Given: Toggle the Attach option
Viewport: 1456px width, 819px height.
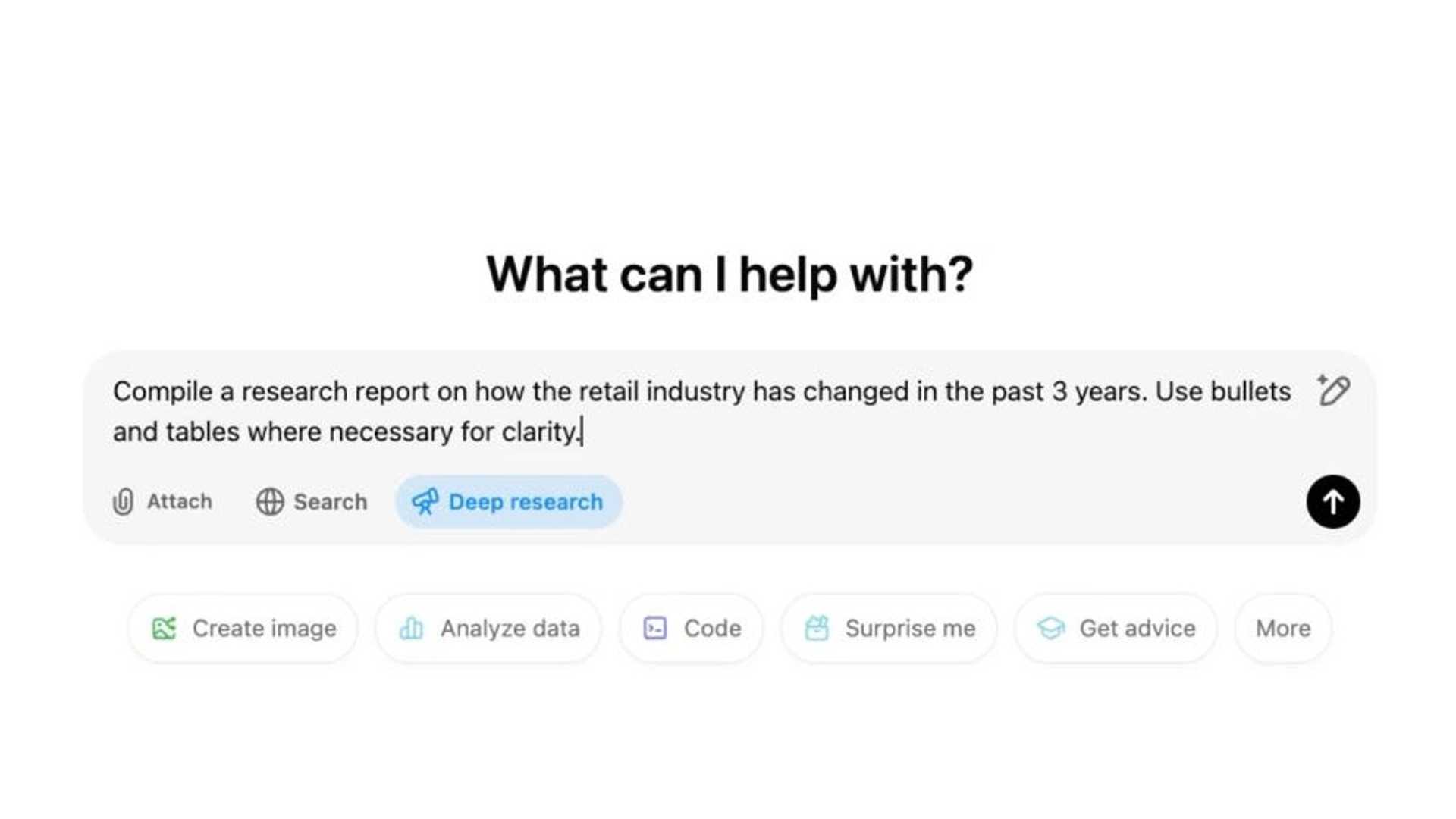Looking at the screenshot, I should point(162,502).
